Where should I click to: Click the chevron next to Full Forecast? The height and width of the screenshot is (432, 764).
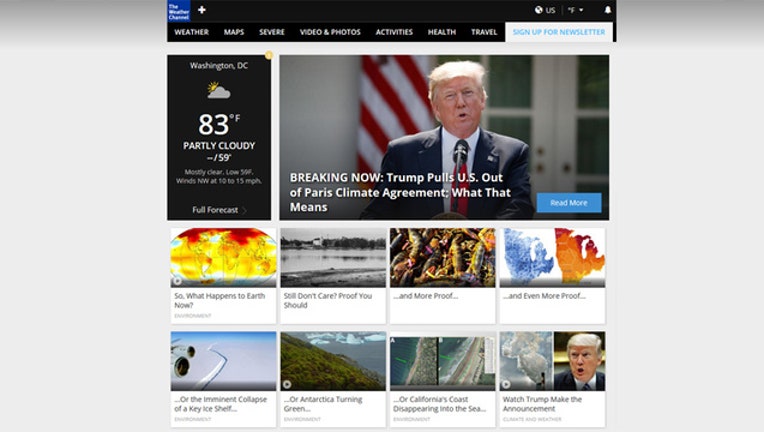(x=245, y=210)
